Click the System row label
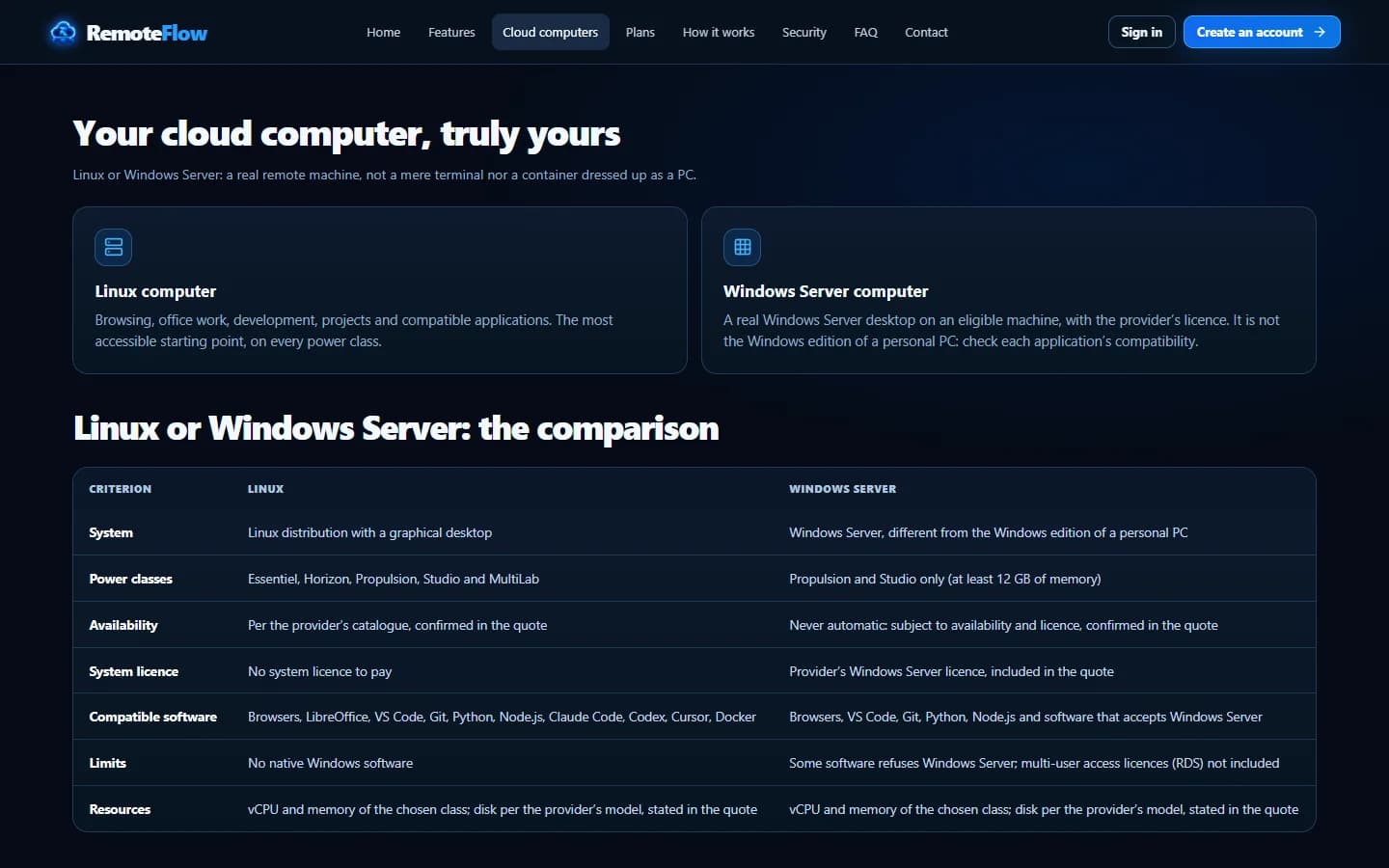This screenshot has height=868, width=1389. [111, 532]
